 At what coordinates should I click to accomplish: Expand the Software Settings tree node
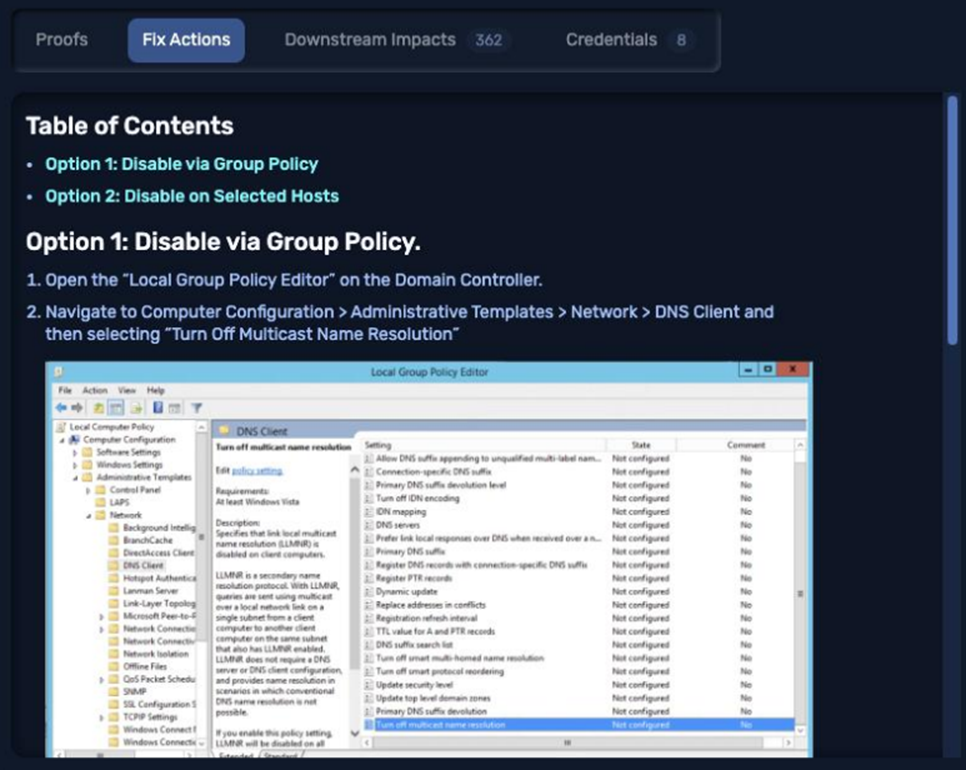click(x=75, y=452)
